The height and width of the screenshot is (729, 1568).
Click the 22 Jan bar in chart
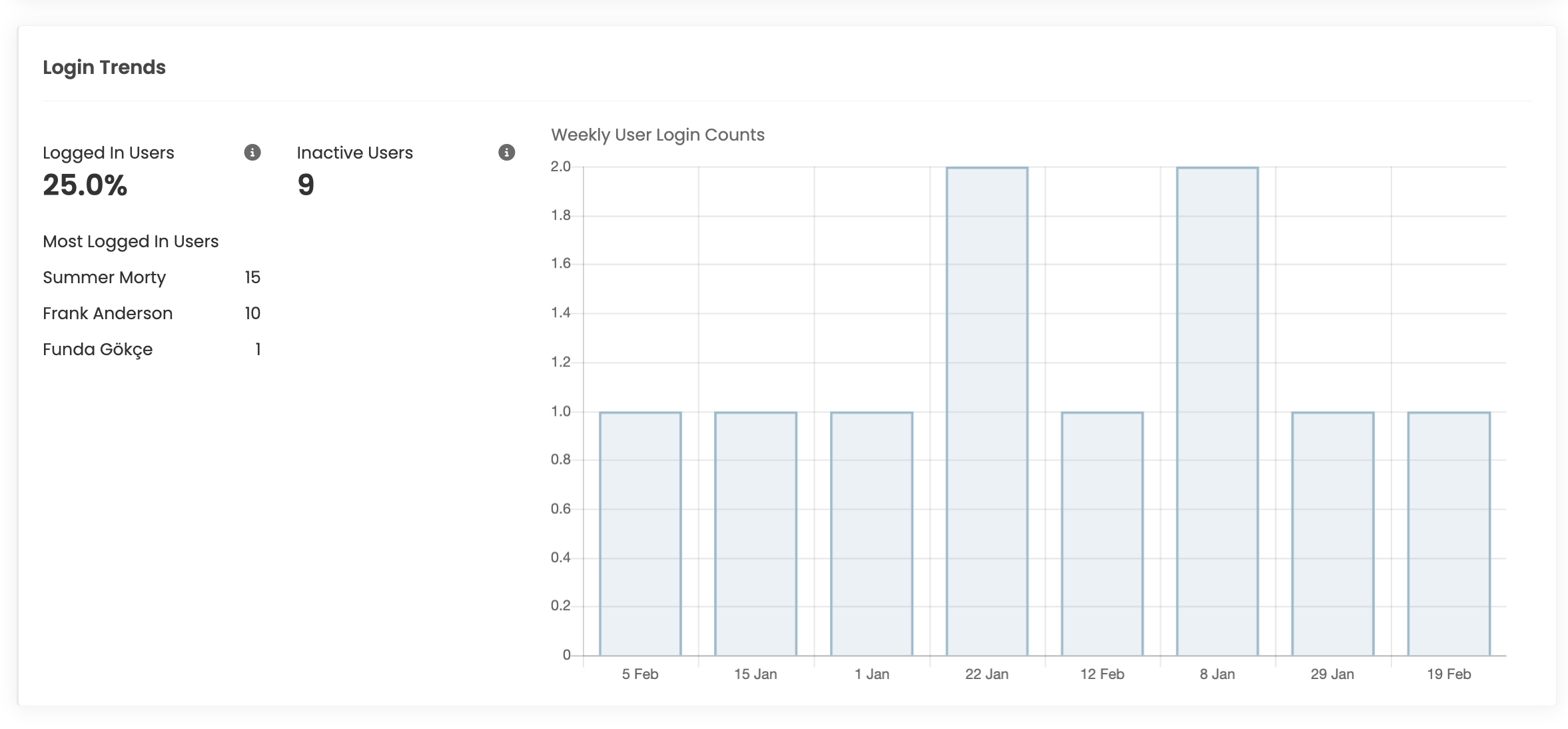pyautogui.click(x=986, y=410)
